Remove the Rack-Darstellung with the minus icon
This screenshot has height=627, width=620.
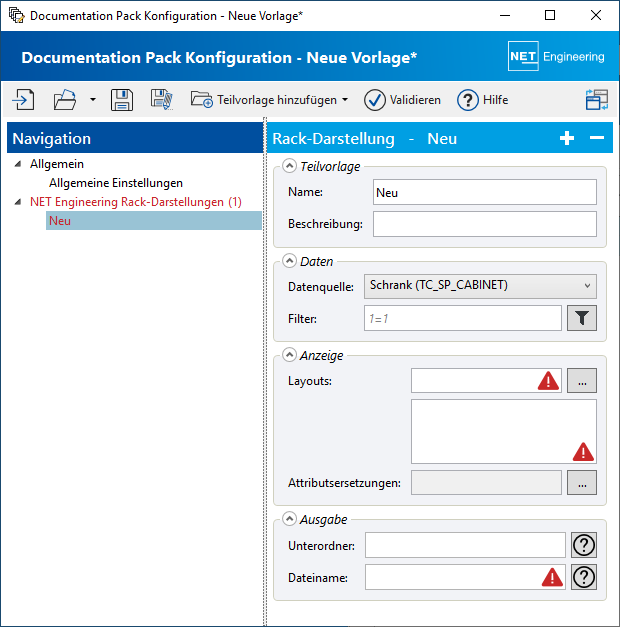[597, 138]
